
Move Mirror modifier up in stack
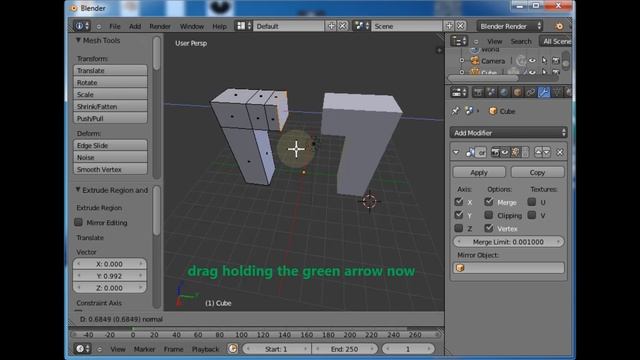[538, 152]
